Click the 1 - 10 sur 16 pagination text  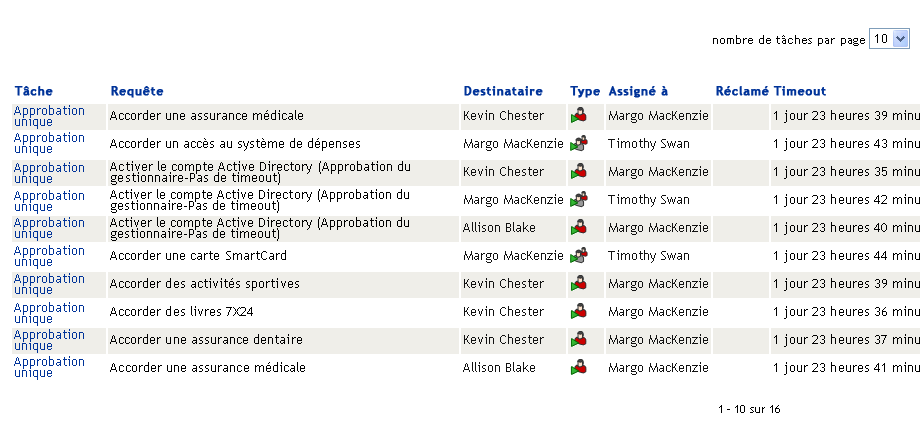(x=748, y=409)
